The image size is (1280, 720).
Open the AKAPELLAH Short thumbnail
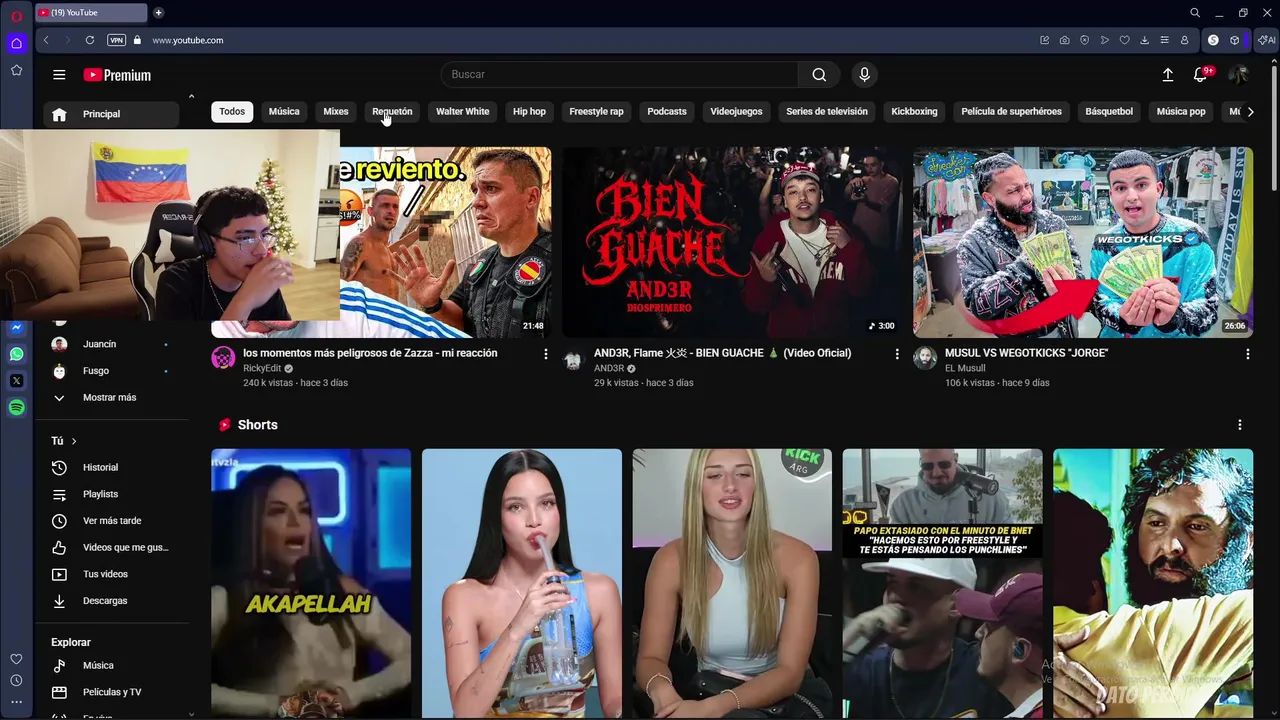pyautogui.click(x=311, y=583)
